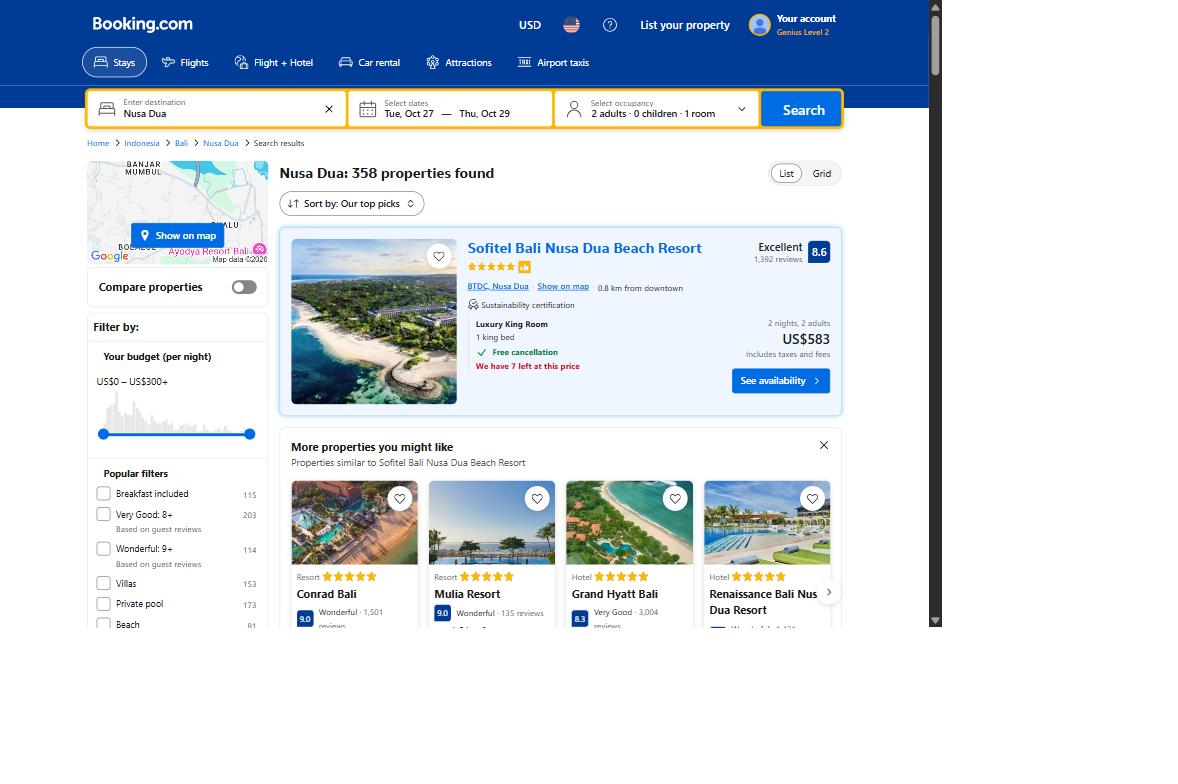Check Breakfast included filter

coord(104,493)
